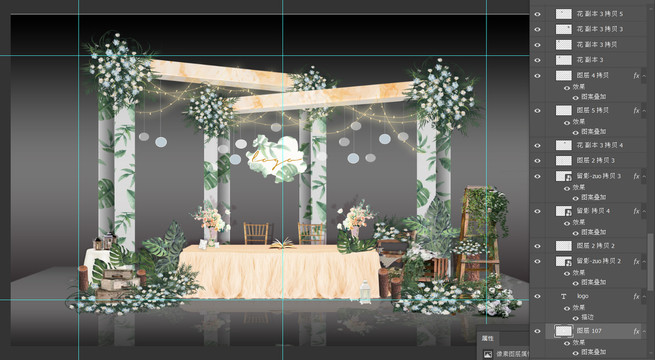655x360 pixels.
Task: Click the fx icon on 图层 5 拷贝
Action: (x=636, y=110)
